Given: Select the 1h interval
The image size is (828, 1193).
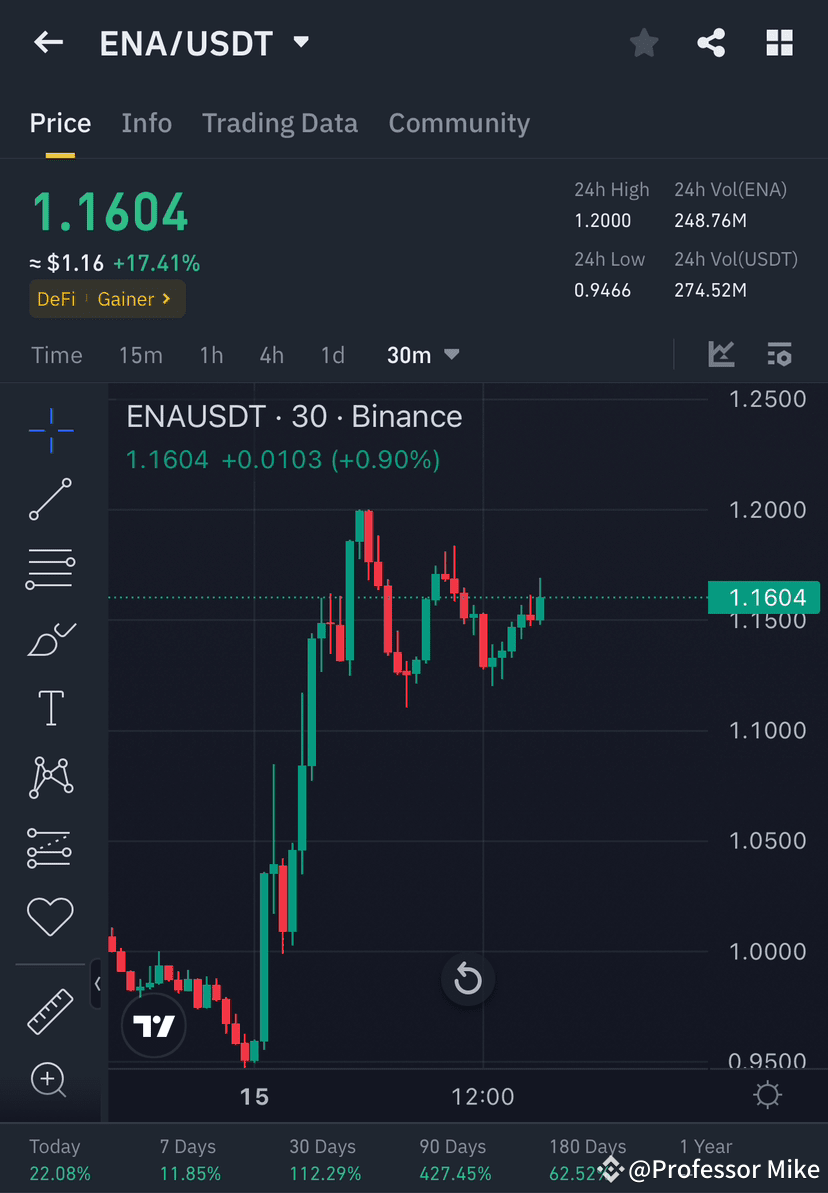Looking at the screenshot, I should click(212, 355).
